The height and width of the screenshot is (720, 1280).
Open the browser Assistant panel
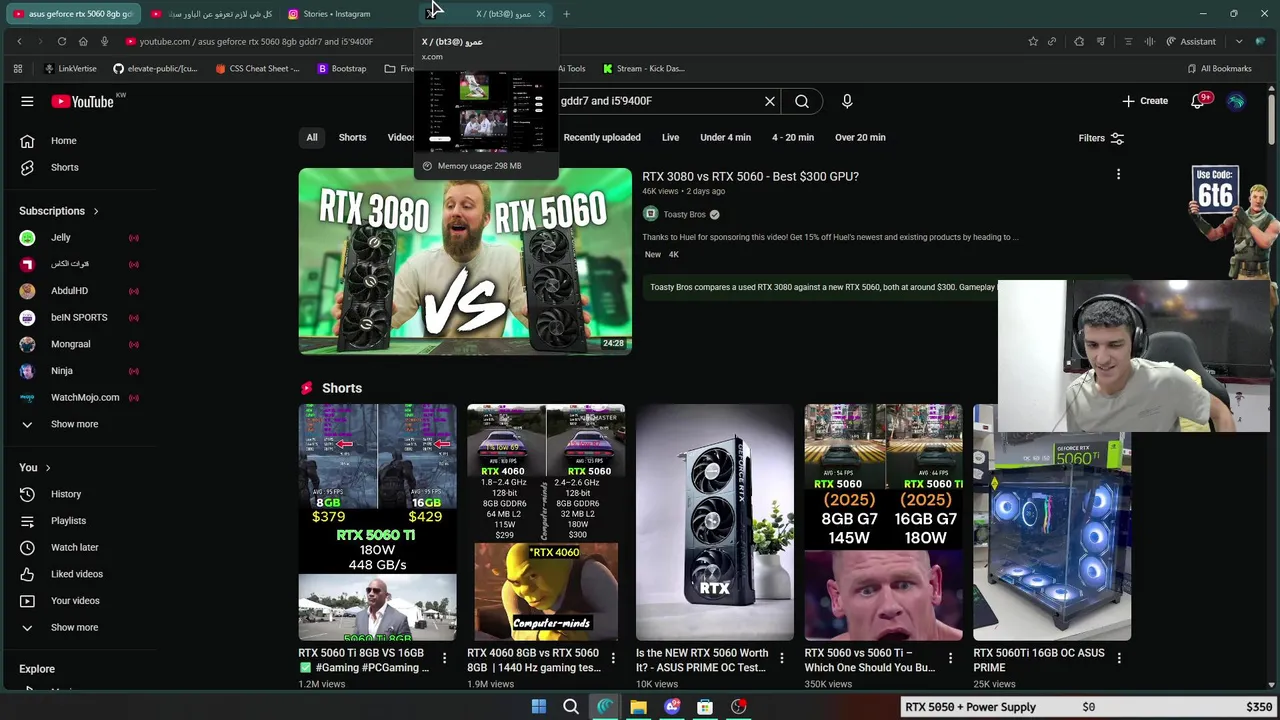[1190, 41]
